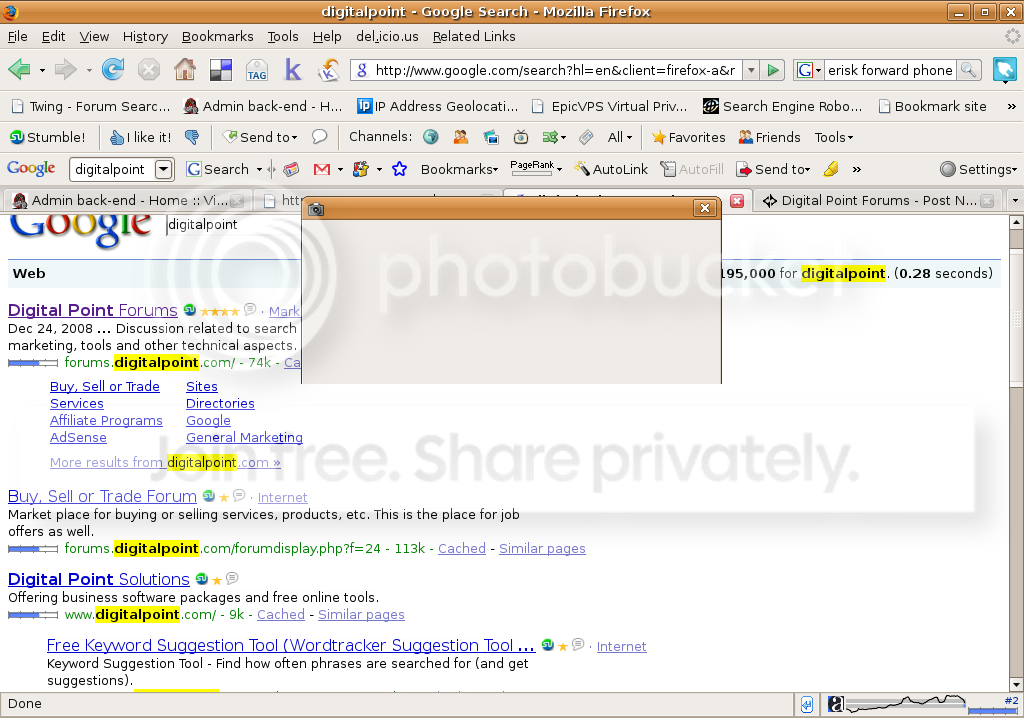Select the TV video channel icon
Image resolution: width=1024 pixels, height=718 pixels.
tap(520, 137)
